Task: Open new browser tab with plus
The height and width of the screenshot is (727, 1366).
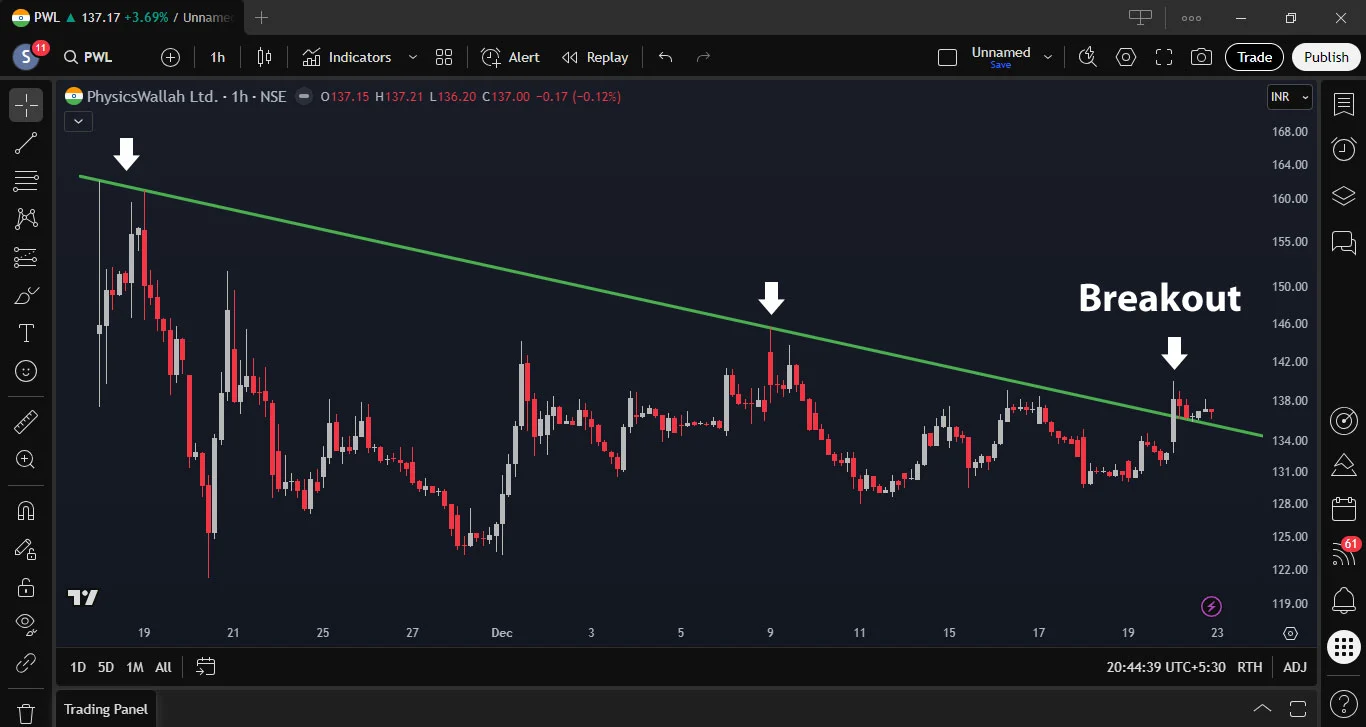Action: pyautogui.click(x=261, y=17)
